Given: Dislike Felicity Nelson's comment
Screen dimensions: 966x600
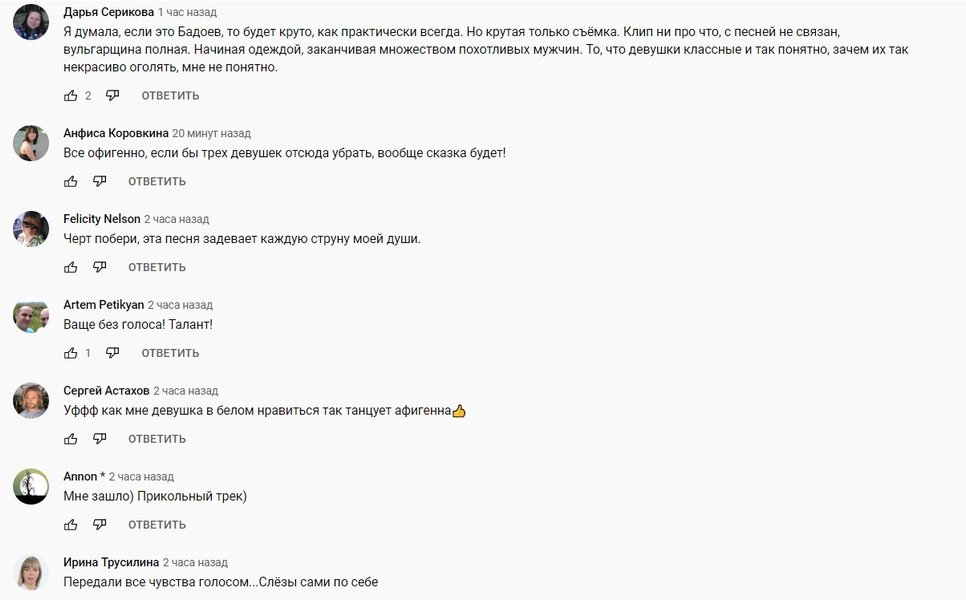Looking at the screenshot, I should point(99,268).
